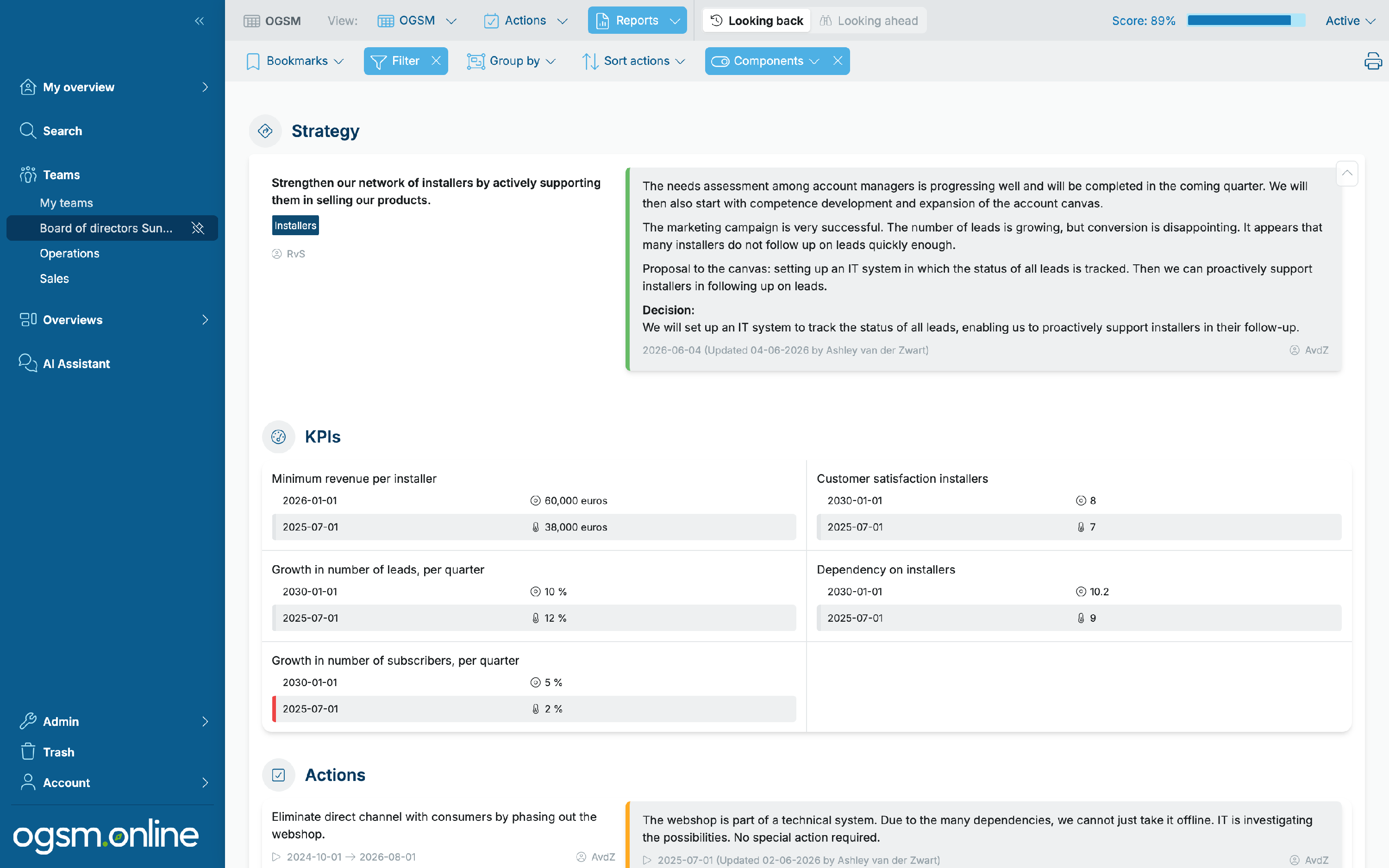Click the Bookmarks ribbon icon
The width and height of the screenshot is (1389, 868).
(x=252, y=62)
